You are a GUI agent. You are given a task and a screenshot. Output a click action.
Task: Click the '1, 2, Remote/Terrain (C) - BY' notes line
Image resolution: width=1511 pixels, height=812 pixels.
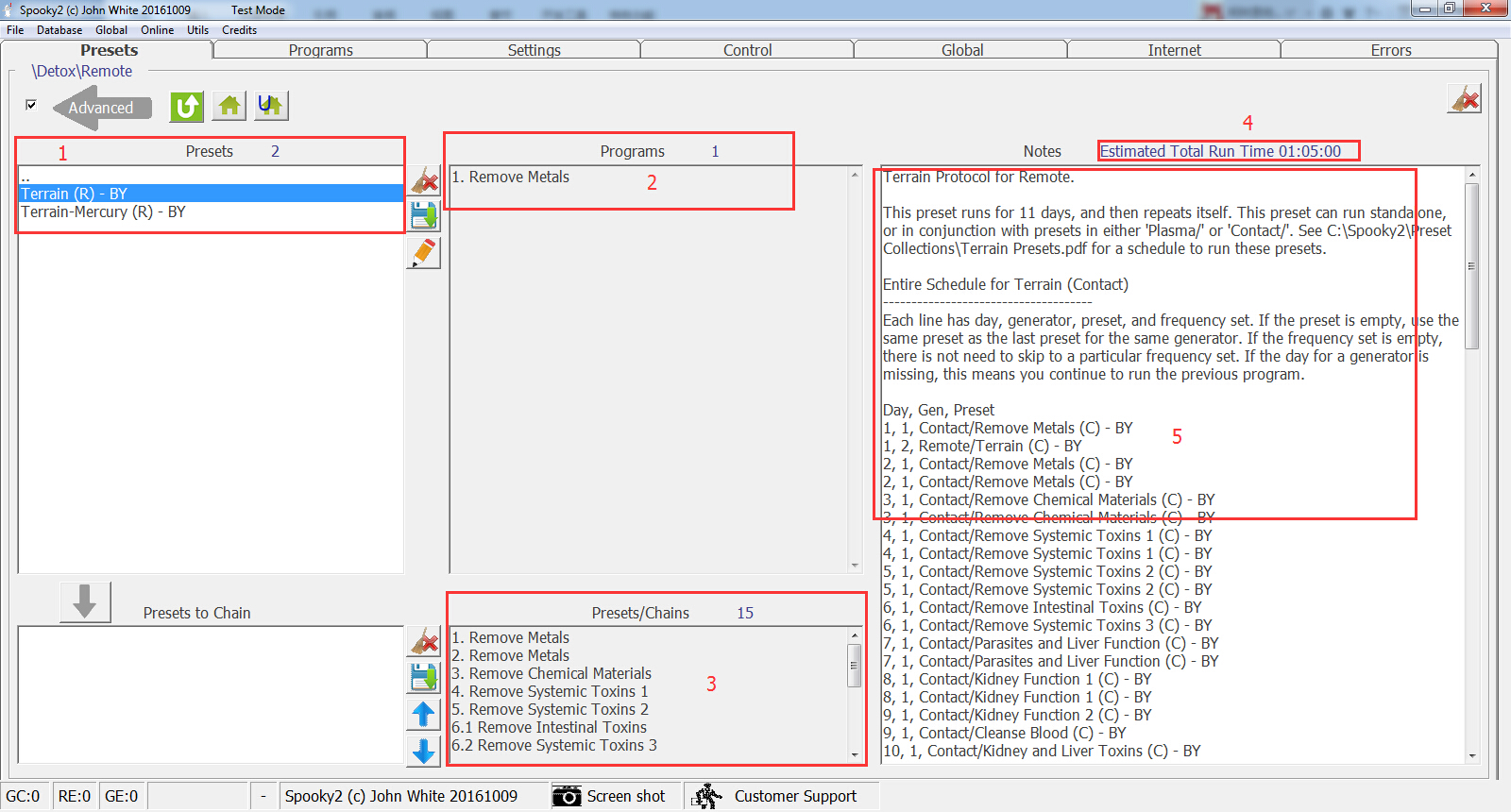[982, 446]
